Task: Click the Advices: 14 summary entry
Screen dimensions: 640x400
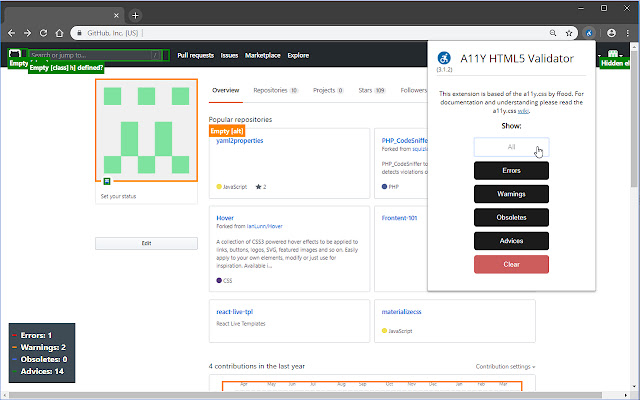Action: (x=38, y=371)
